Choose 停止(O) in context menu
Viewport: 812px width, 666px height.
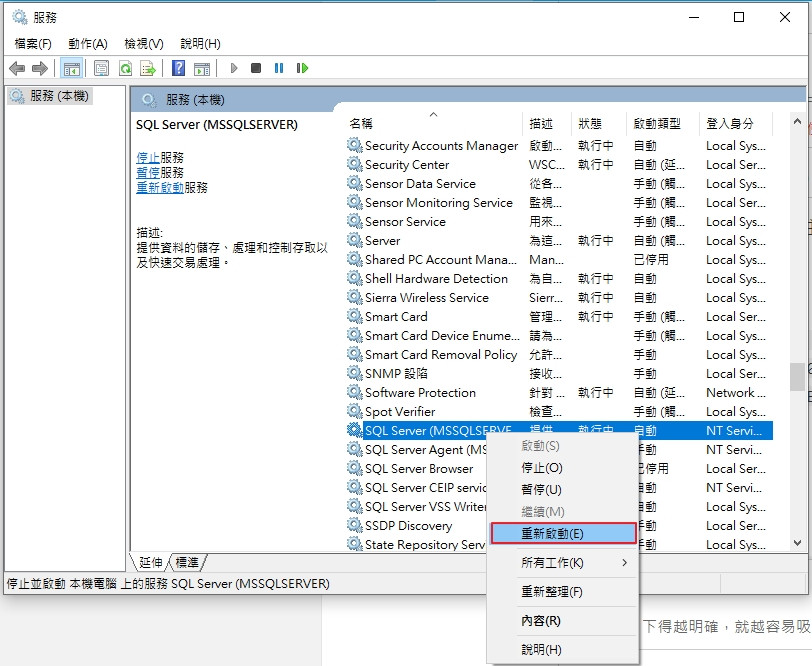(563, 468)
